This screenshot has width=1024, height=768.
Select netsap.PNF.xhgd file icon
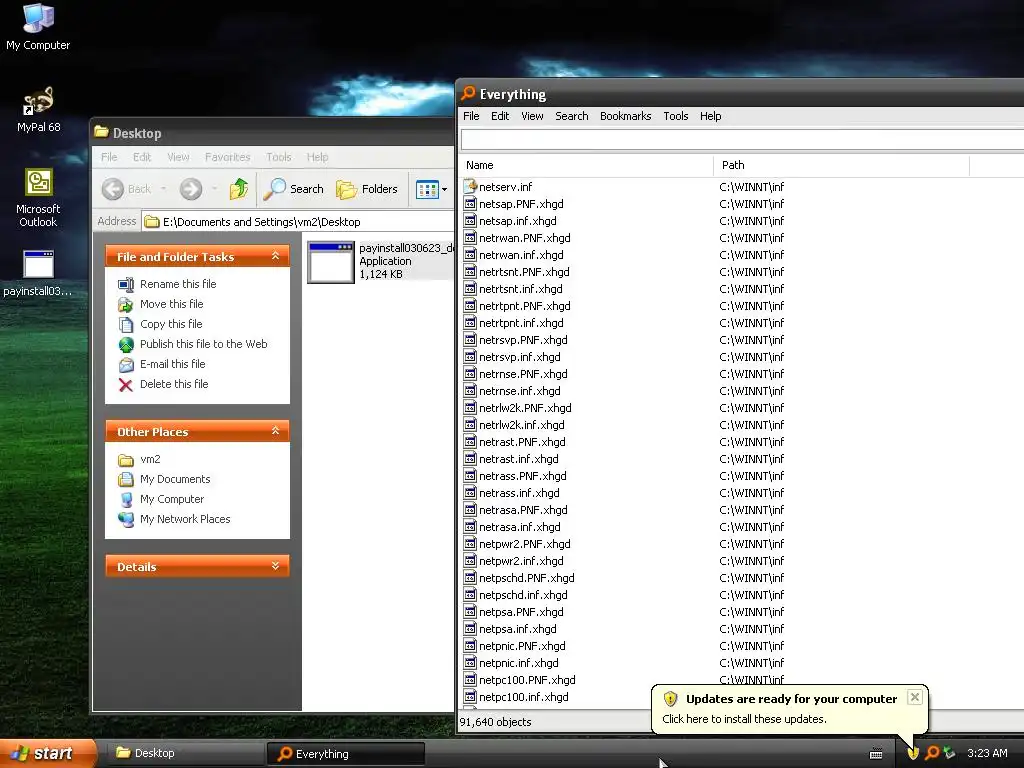pyautogui.click(x=470, y=204)
